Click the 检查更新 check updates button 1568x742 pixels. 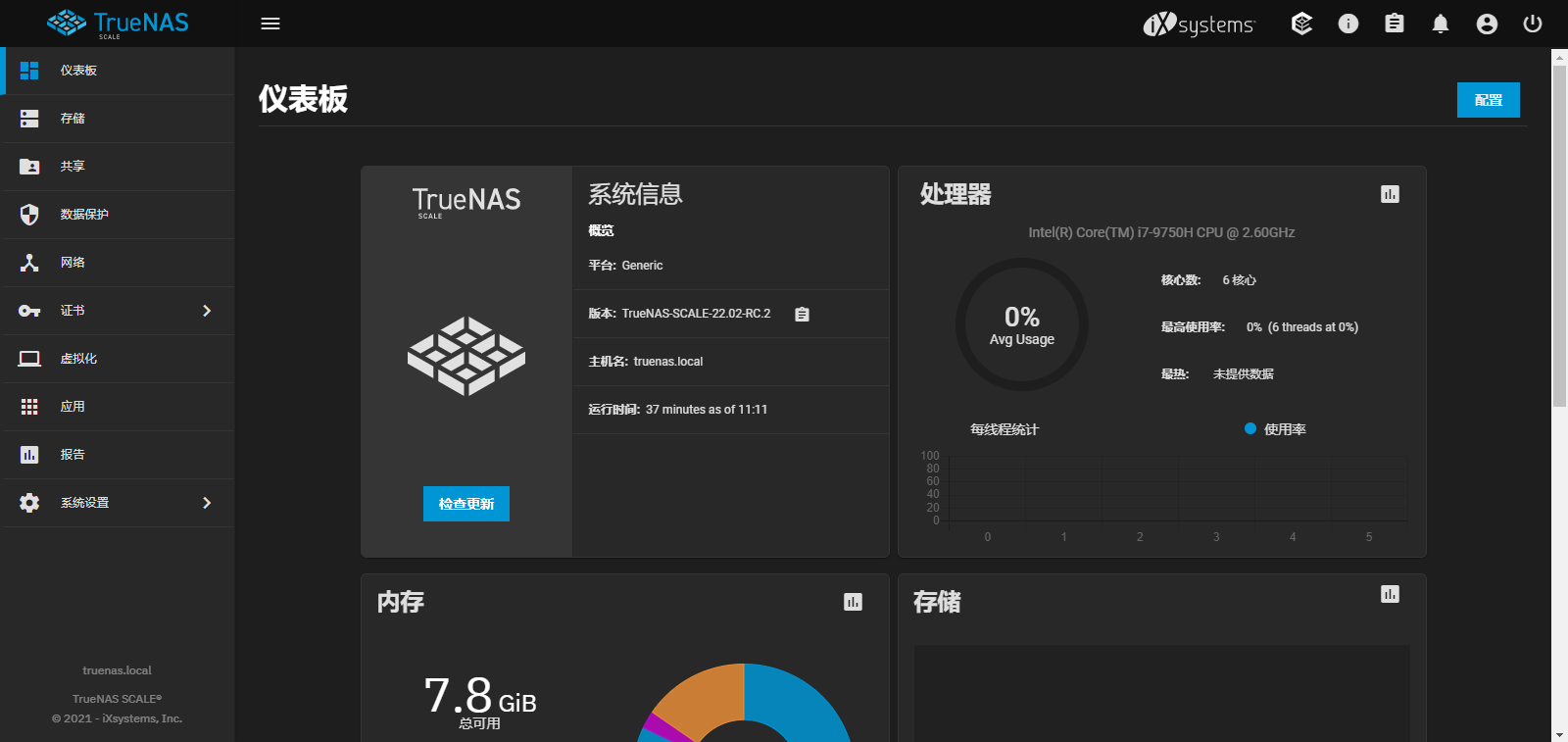pos(466,504)
